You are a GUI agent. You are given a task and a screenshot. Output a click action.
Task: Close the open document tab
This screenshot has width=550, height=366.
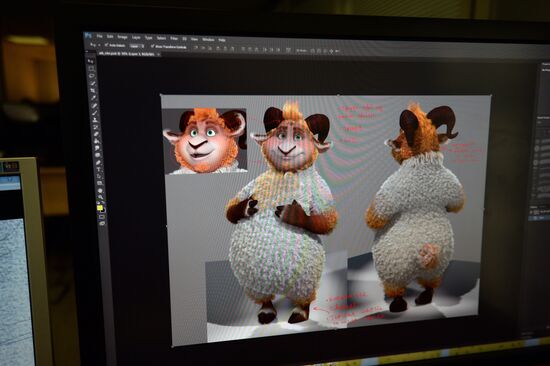(158, 54)
